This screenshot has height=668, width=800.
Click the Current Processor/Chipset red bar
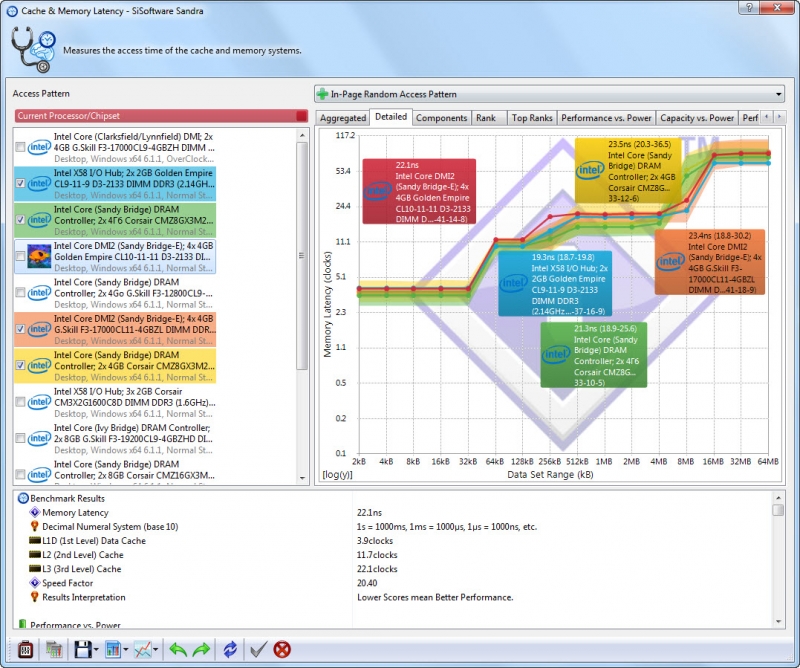coord(161,116)
